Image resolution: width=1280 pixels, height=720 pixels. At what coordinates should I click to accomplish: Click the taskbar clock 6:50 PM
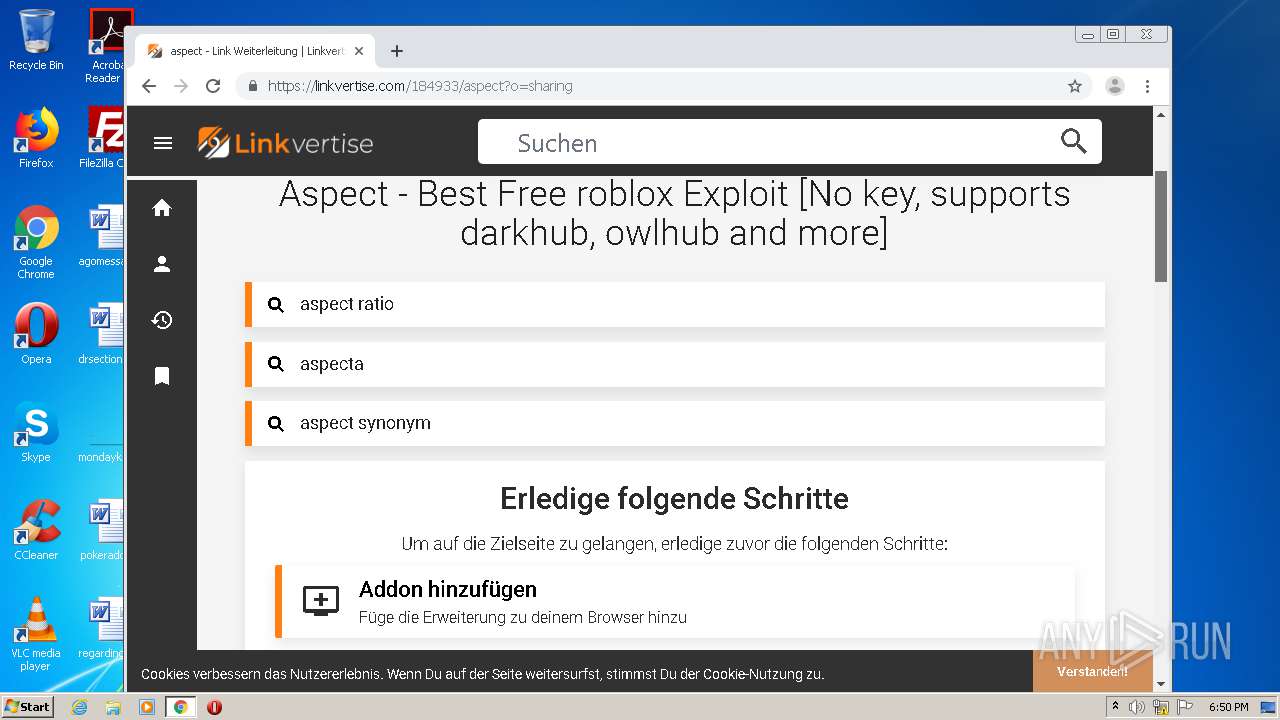coord(1229,707)
